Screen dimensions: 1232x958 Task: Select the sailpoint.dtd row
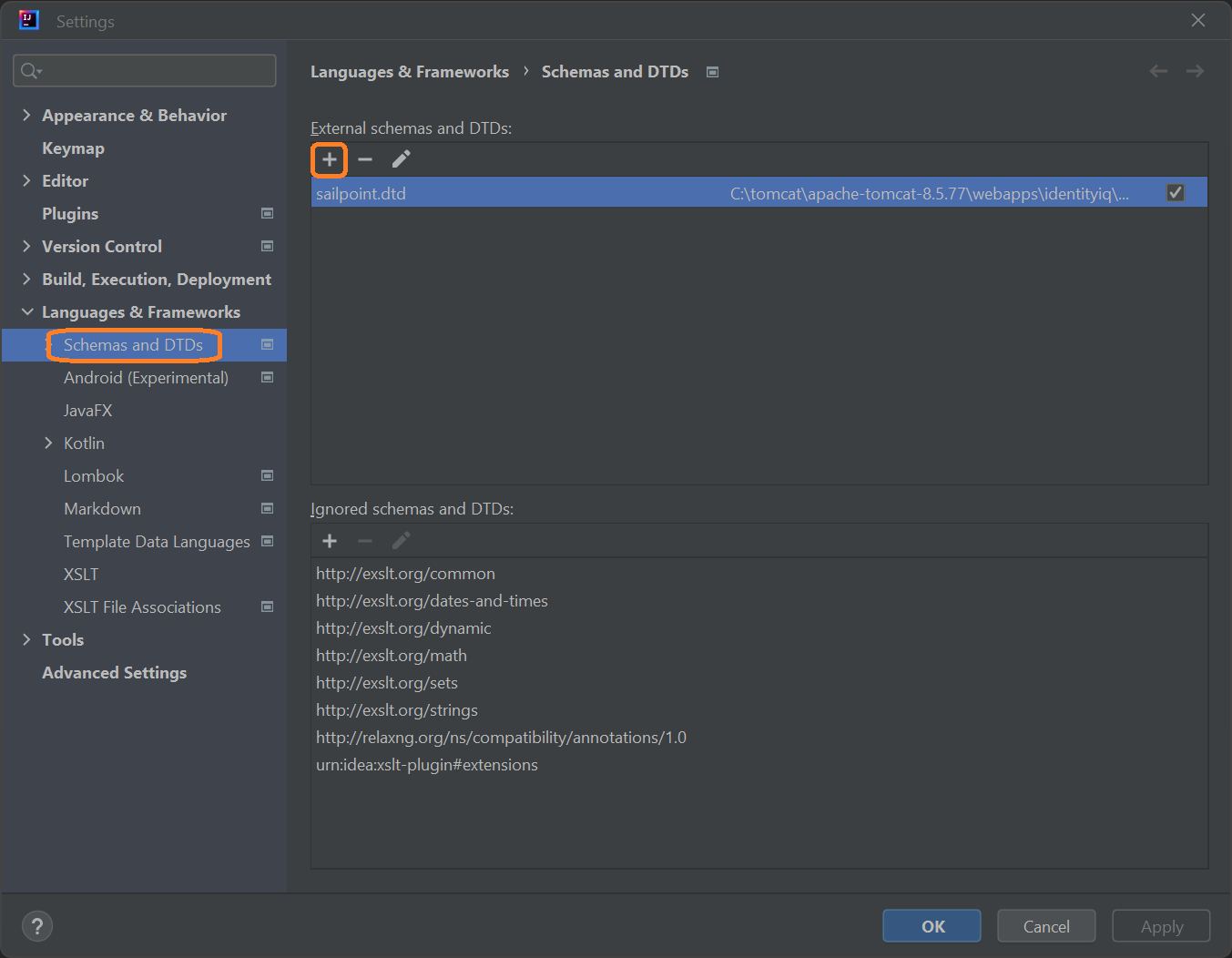pyautogui.click(x=759, y=193)
